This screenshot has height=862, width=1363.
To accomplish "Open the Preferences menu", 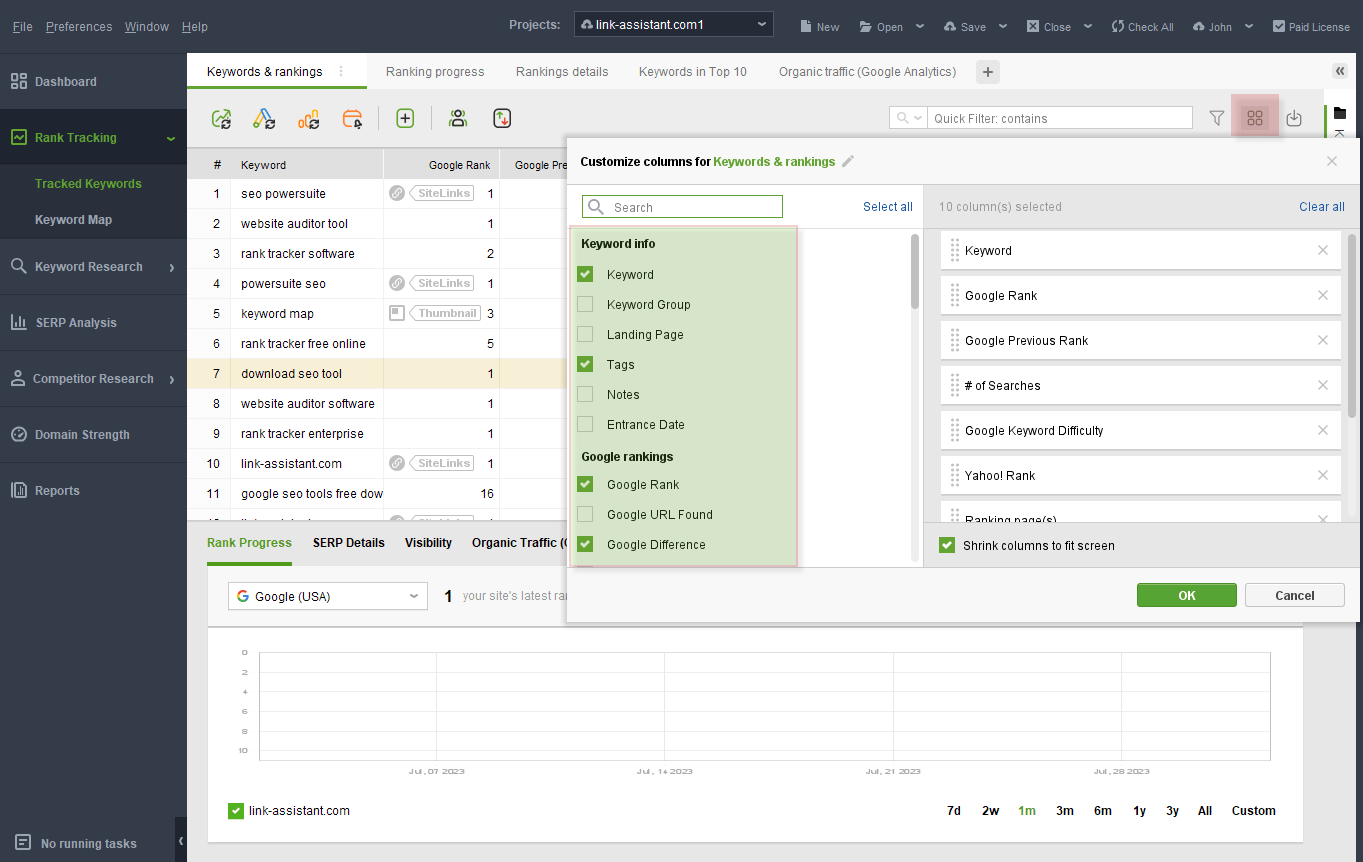I will point(79,27).
